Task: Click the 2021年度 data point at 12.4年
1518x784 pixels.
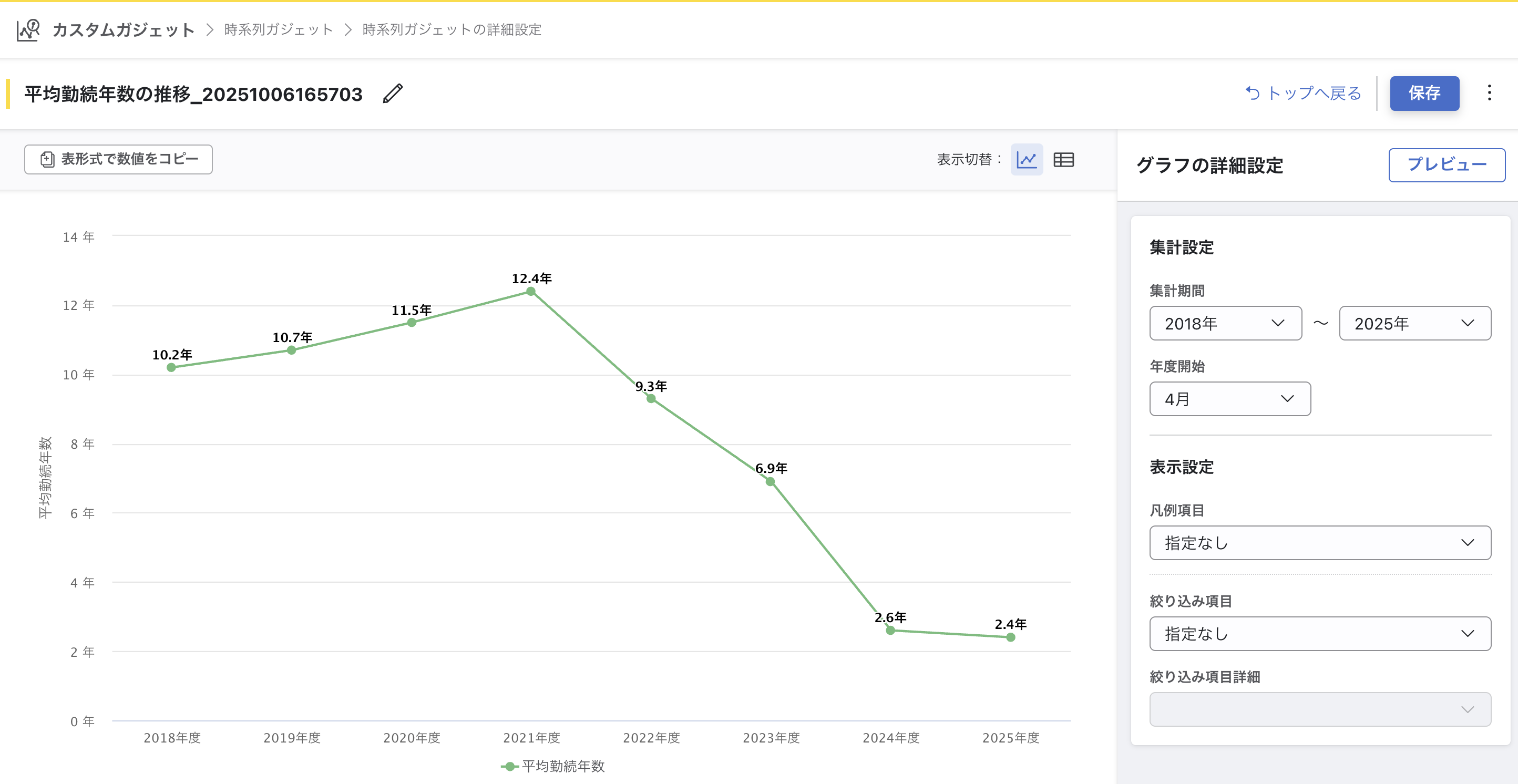Action: tap(531, 292)
